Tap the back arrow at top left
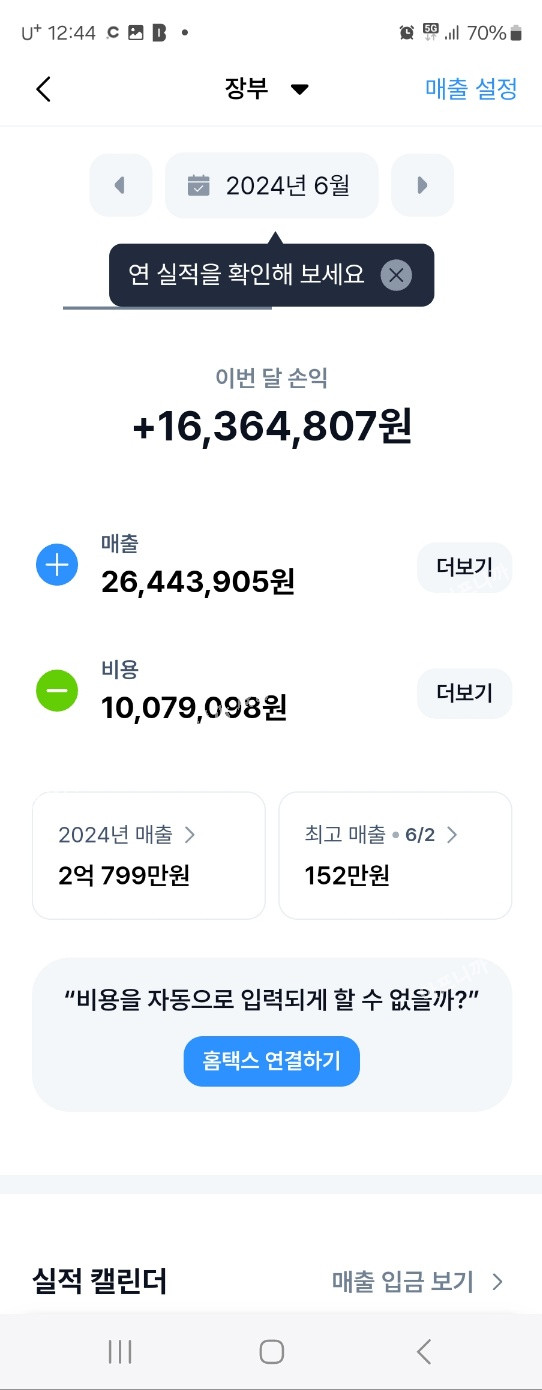Image resolution: width=542 pixels, height=1390 pixels. 43,88
